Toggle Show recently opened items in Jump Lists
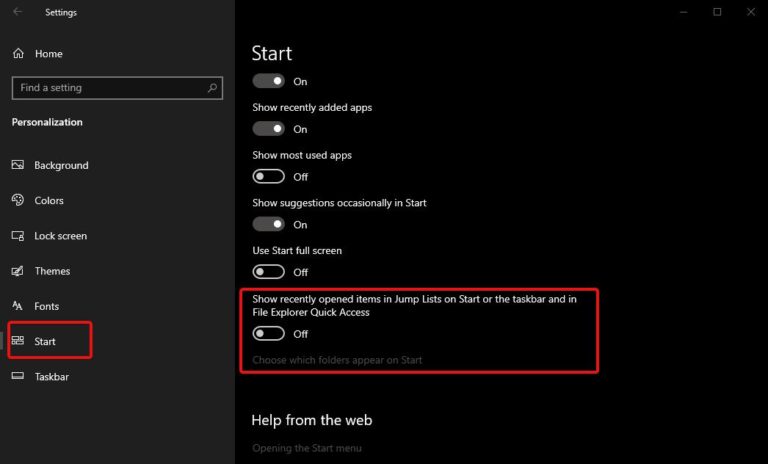Screen dimensions: 768x464 268,334
